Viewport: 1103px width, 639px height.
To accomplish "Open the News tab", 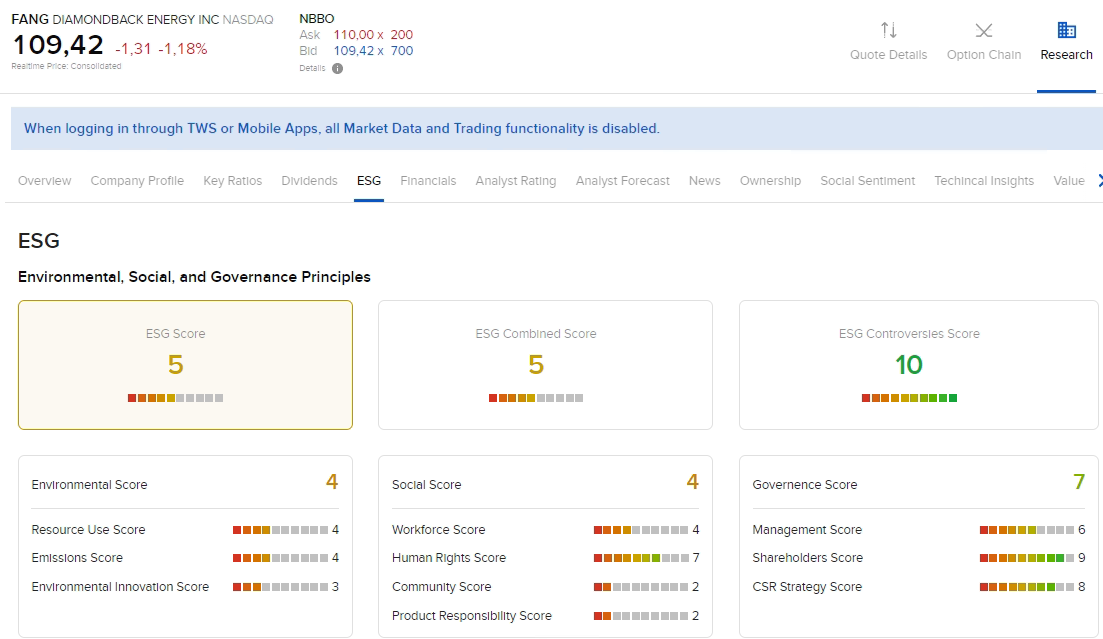I will [x=704, y=181].
